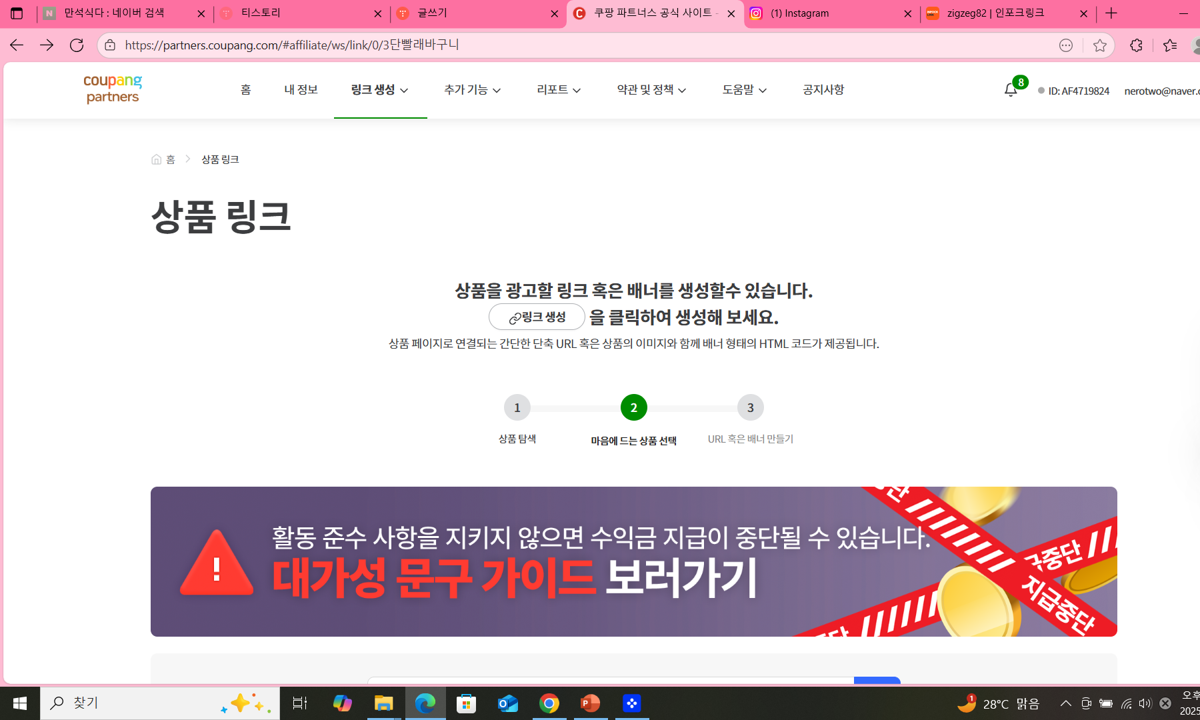Open the volume icon in the system tray

pyautogui.click(x=1145, y=704)
